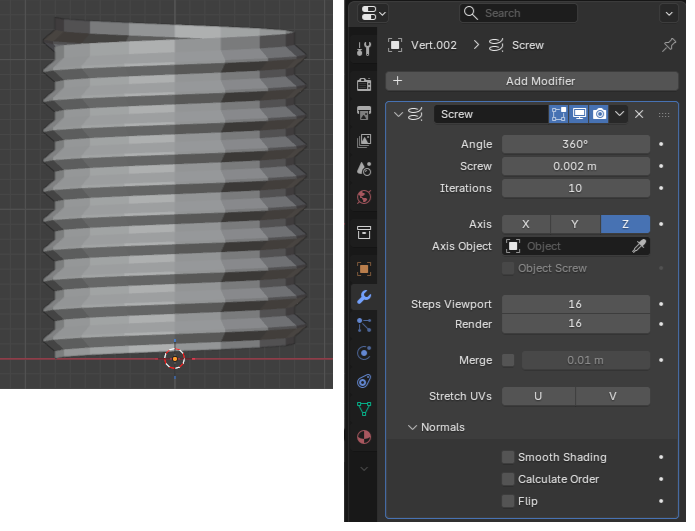Open the Object properties tab
Screen dimensions: 695x531
coord(364,269)
